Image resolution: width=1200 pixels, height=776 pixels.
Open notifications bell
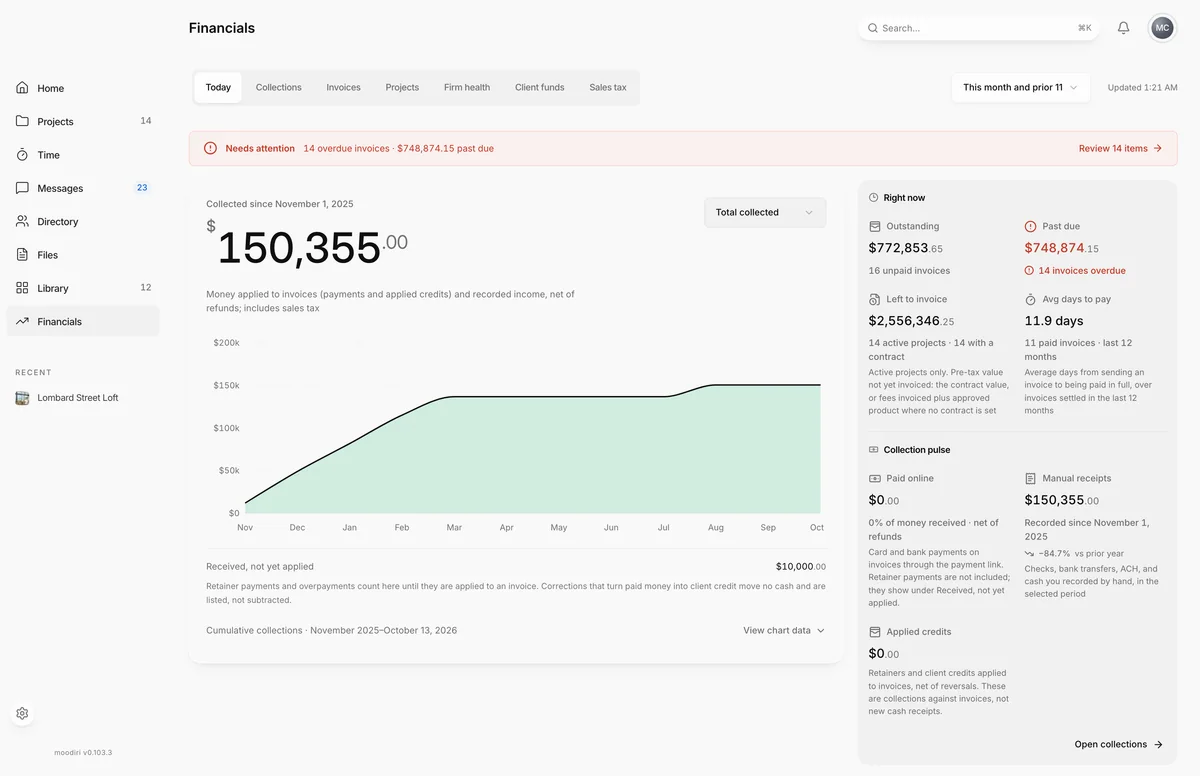(x=1124, y=28)
